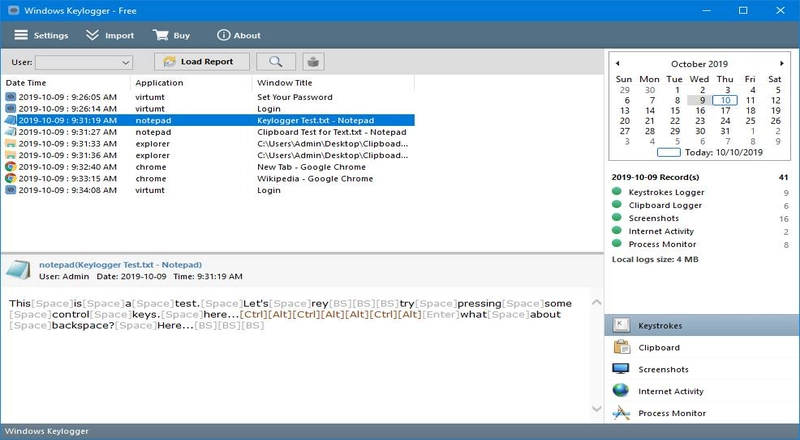This screenshot has height=440, width=800.
Task: Open the User dropdown combo box
Action: point(84,62)
